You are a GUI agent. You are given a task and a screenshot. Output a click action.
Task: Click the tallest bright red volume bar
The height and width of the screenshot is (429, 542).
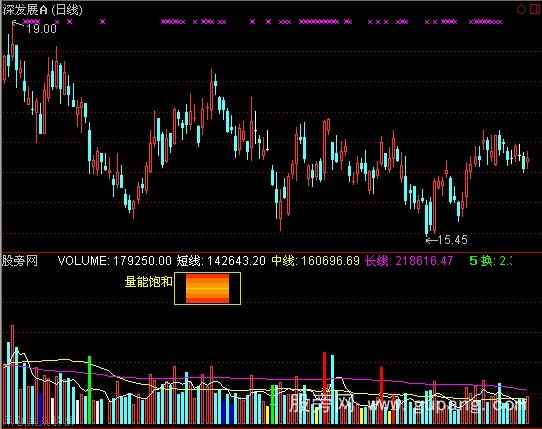(x=325, y=388)
